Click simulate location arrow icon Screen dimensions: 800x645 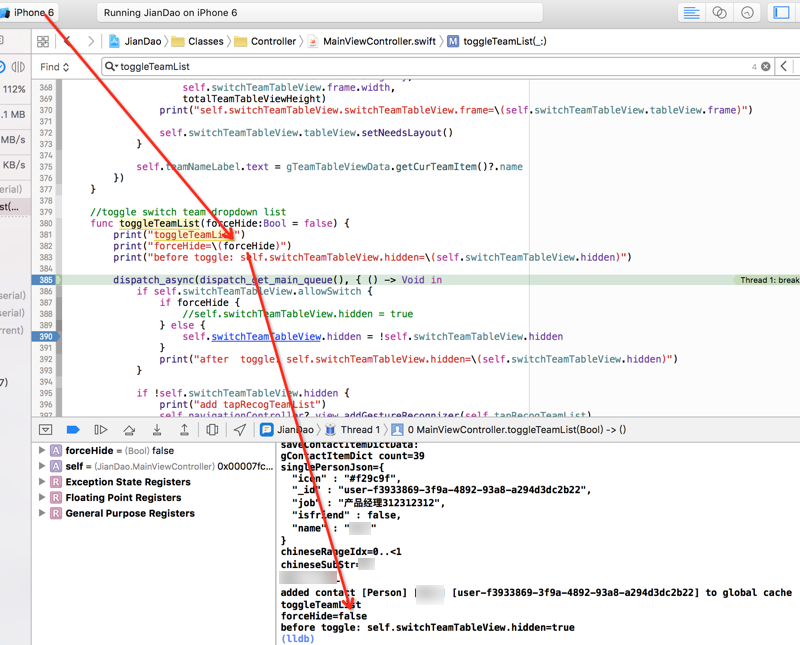point(240,430)
